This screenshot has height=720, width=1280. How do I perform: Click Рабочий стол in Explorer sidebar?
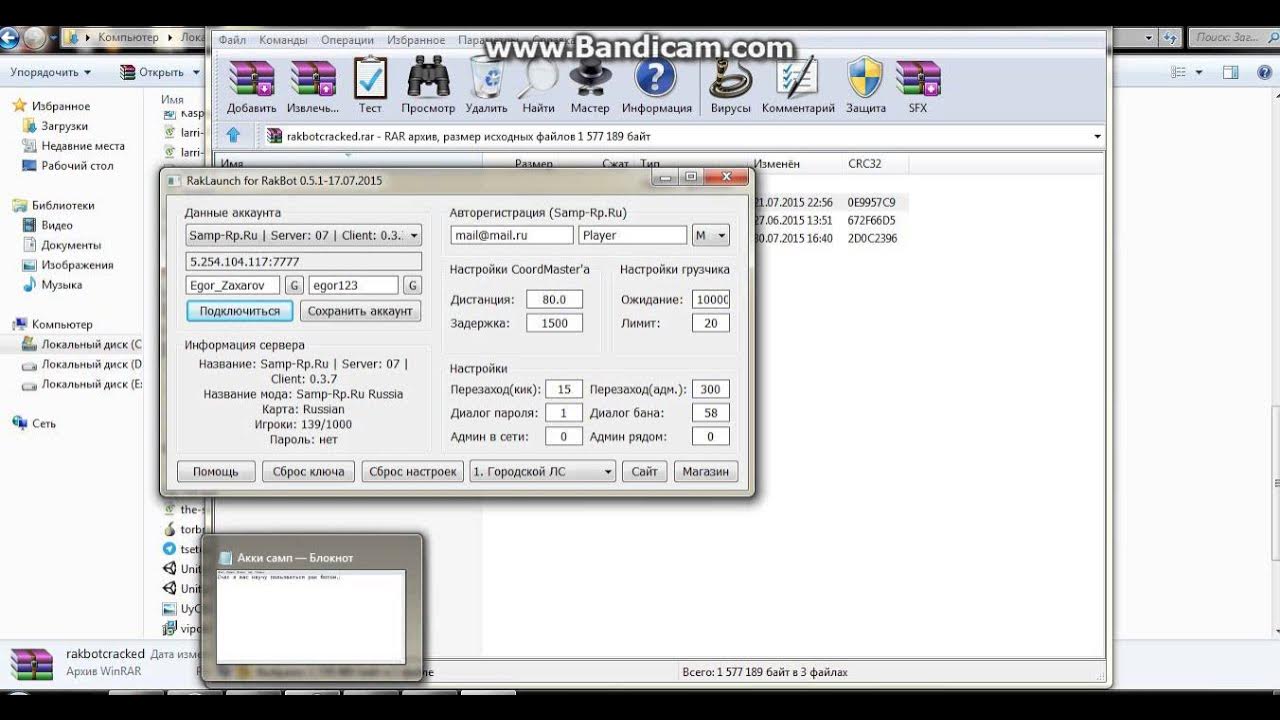pos(77,166)
